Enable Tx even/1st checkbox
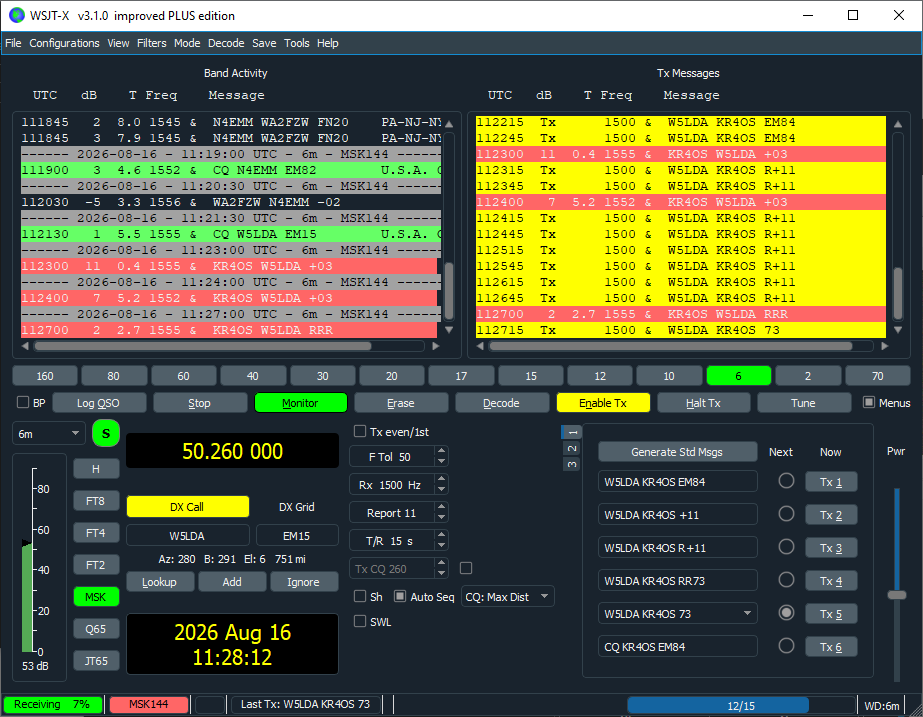Viewport: 923px width, 717px height. point(360,431)
